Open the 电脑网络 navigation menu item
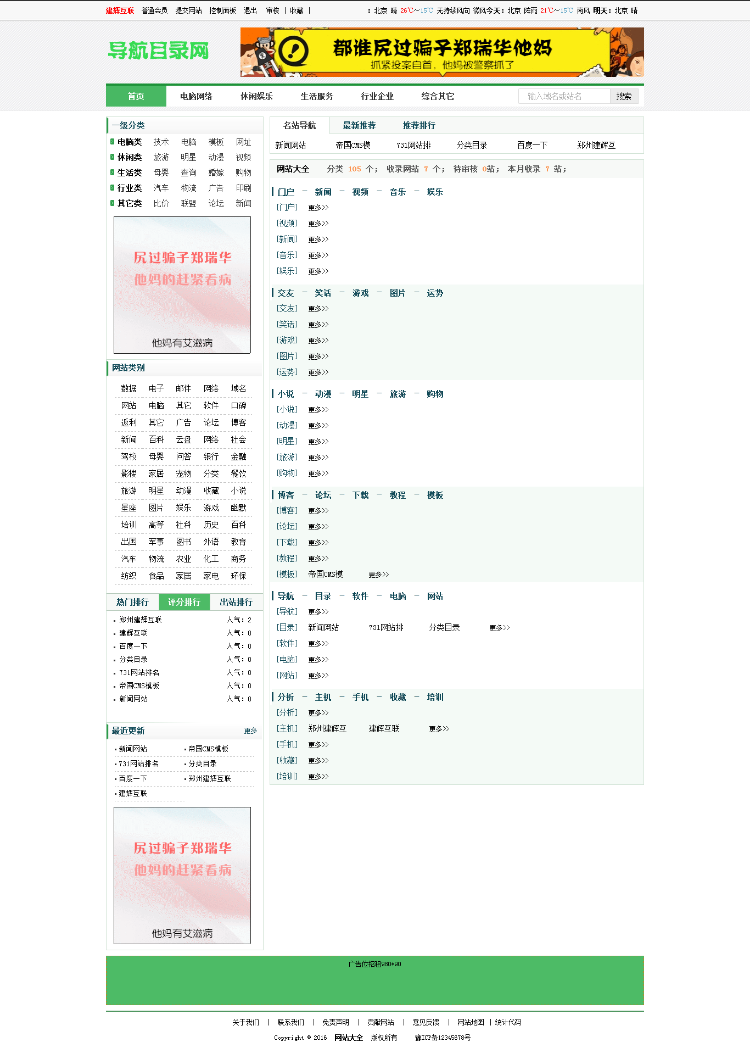The width and height of the screenshot is (750, 1048). tap(196, 96)
